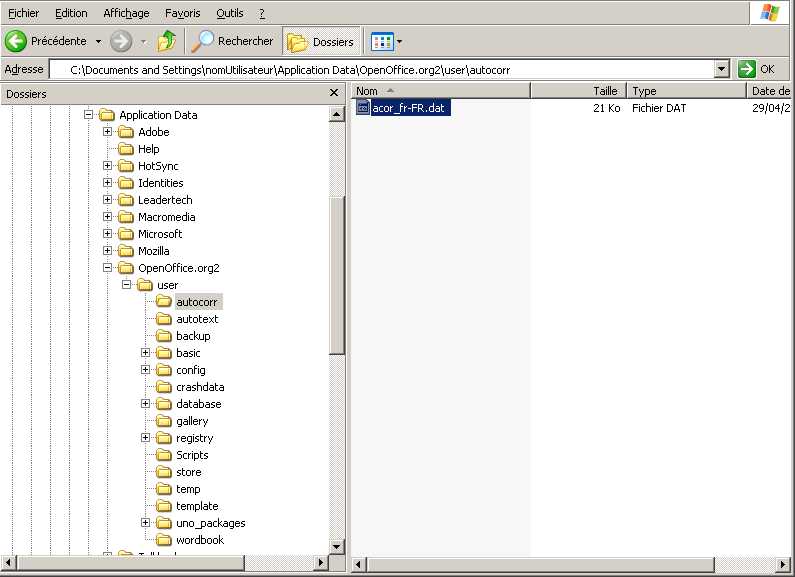Expand the Mozilla folder node
The width and height of the screenshot is (795, 577).
[107, 250]
